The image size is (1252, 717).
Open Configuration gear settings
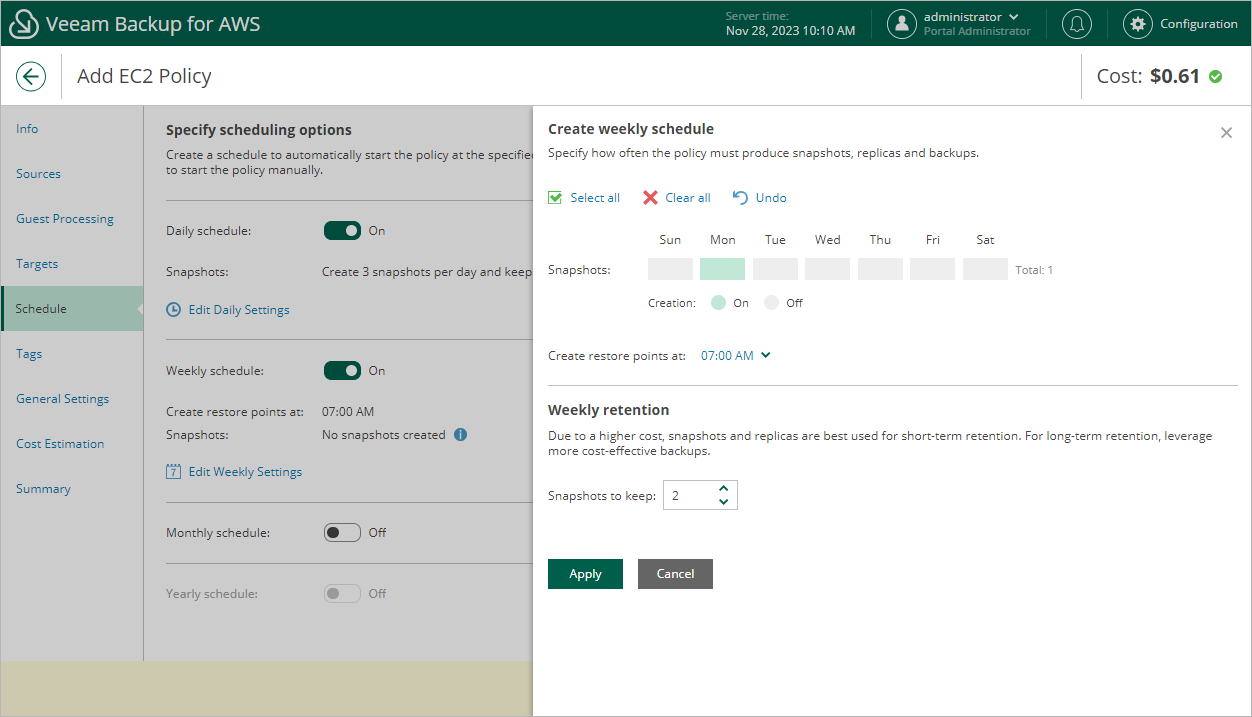[1138, 24]
